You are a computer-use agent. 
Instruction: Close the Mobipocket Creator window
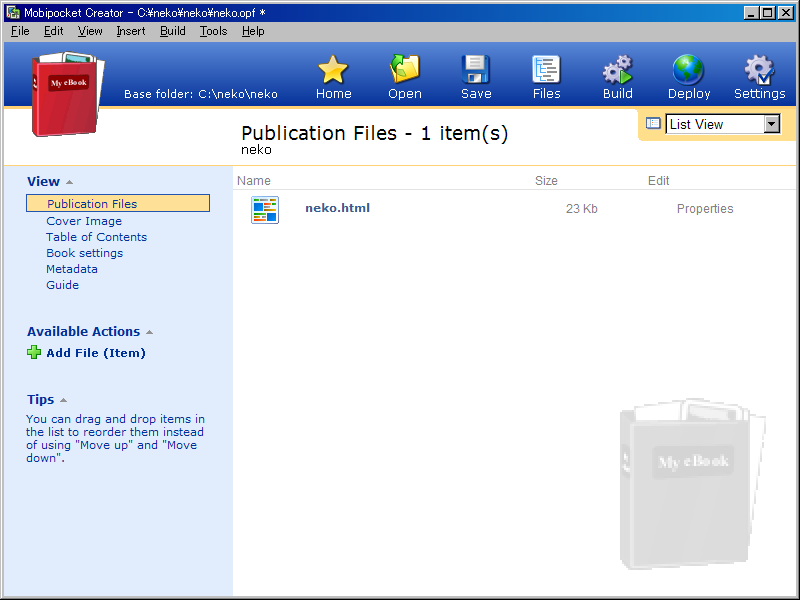coord(786,13)
